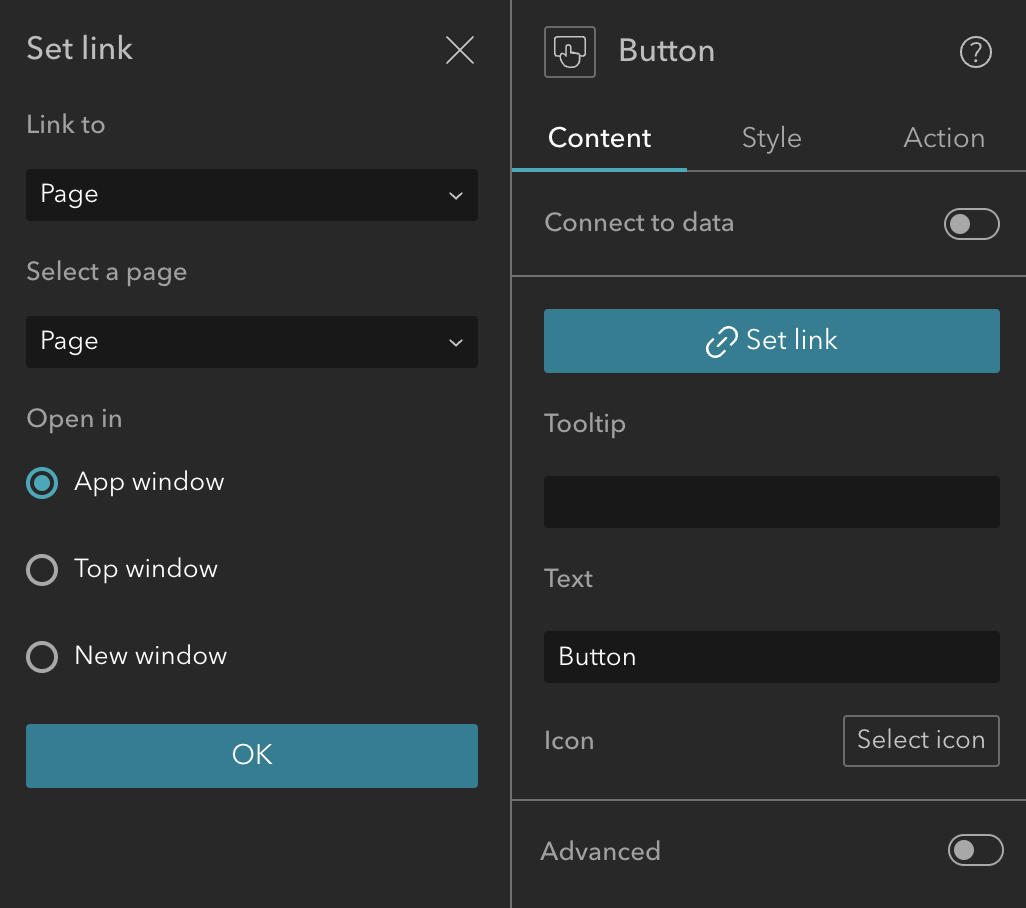Screen dimensions: 1026x908
Task: Enable the Connect to data toggle
Action: [x=971, y=224]
